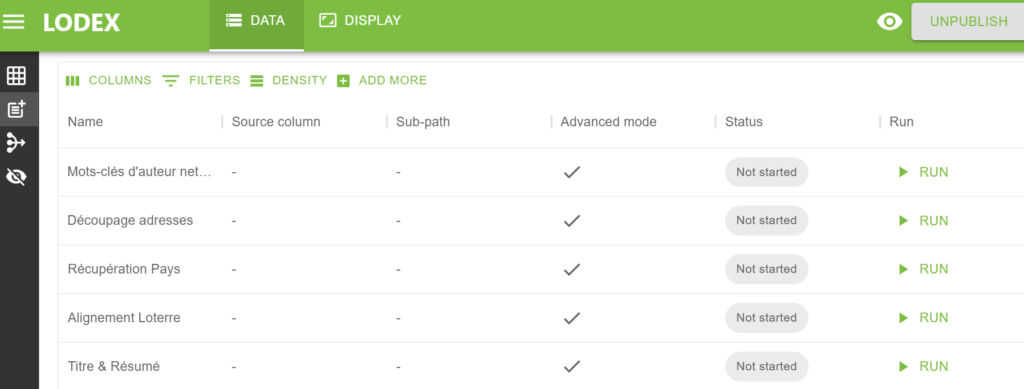Open the Alignement Loterre row
Screen dimensions: 1024x389
point(541,318)
